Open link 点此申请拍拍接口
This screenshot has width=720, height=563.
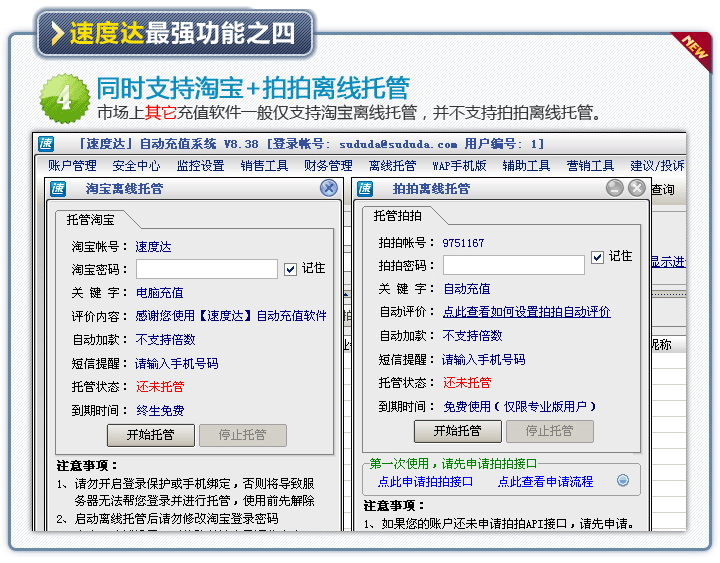(x=425, y=482)
